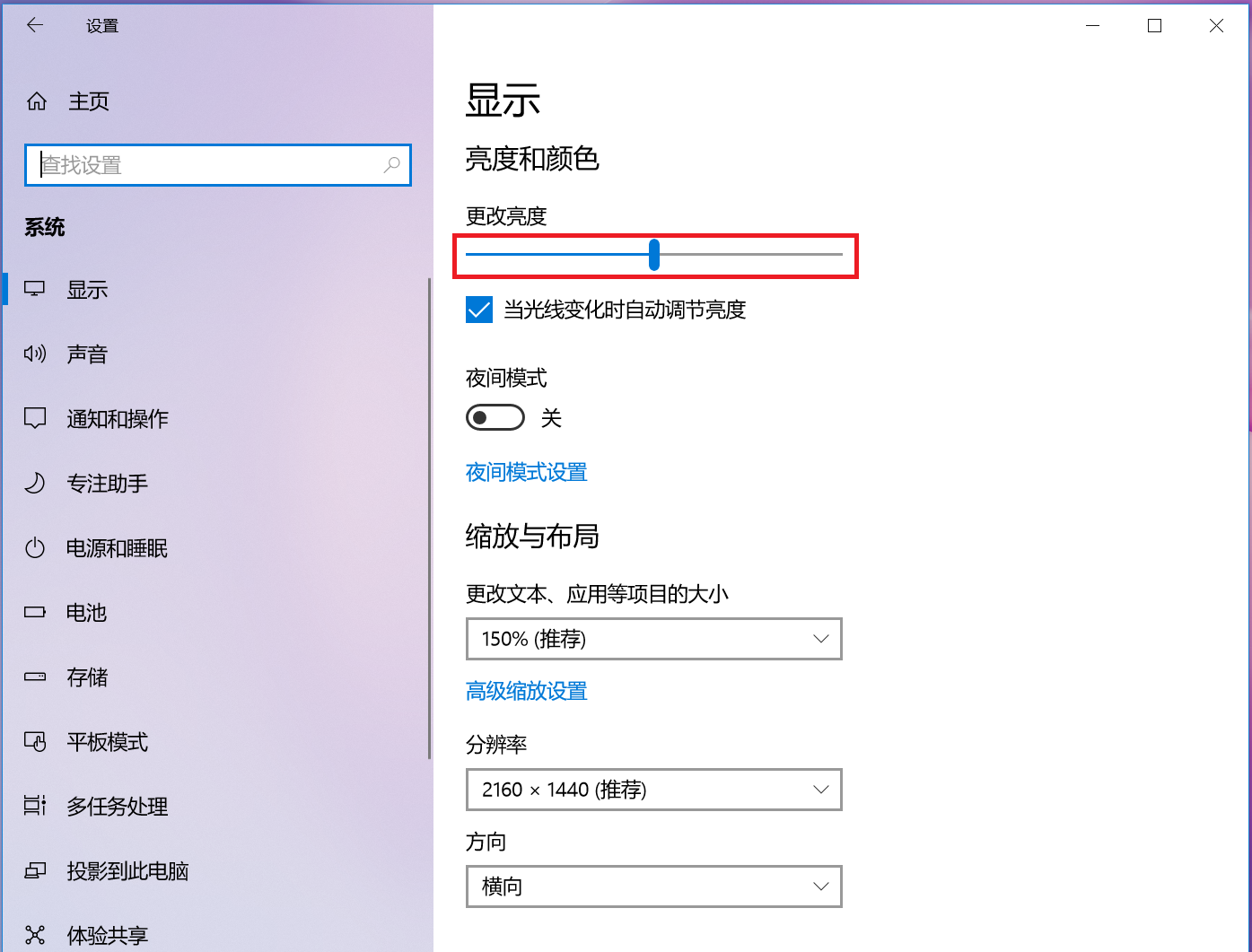Click the 通知和操作 message icon
This screenshot has height=952, width=1252.
35,418
